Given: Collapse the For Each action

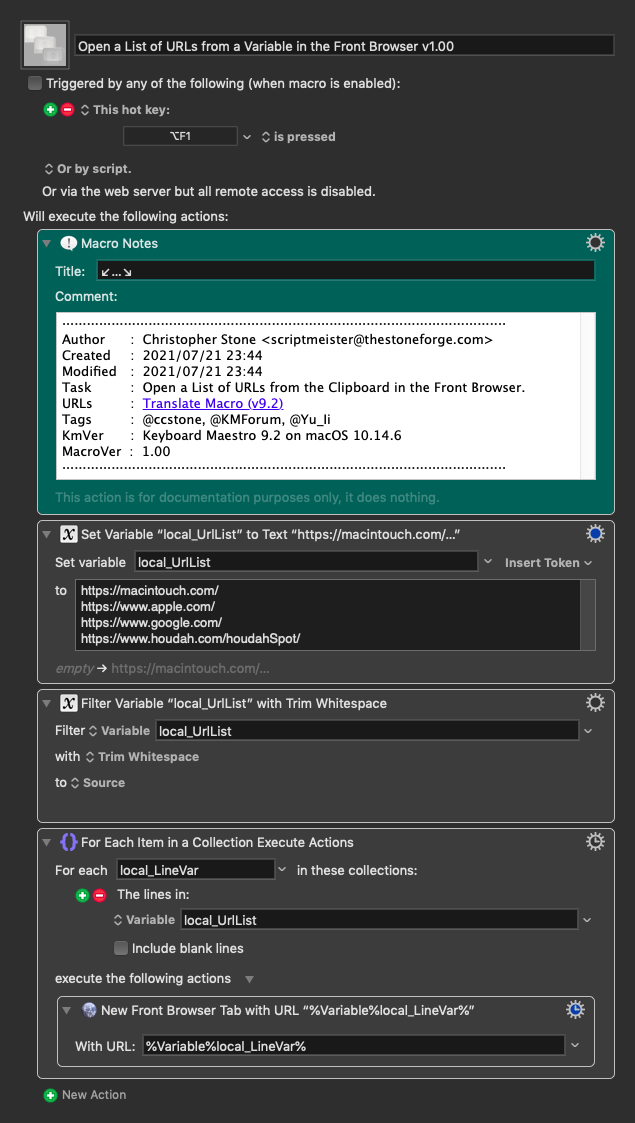Looking at the screenshot, I should 47,842.
